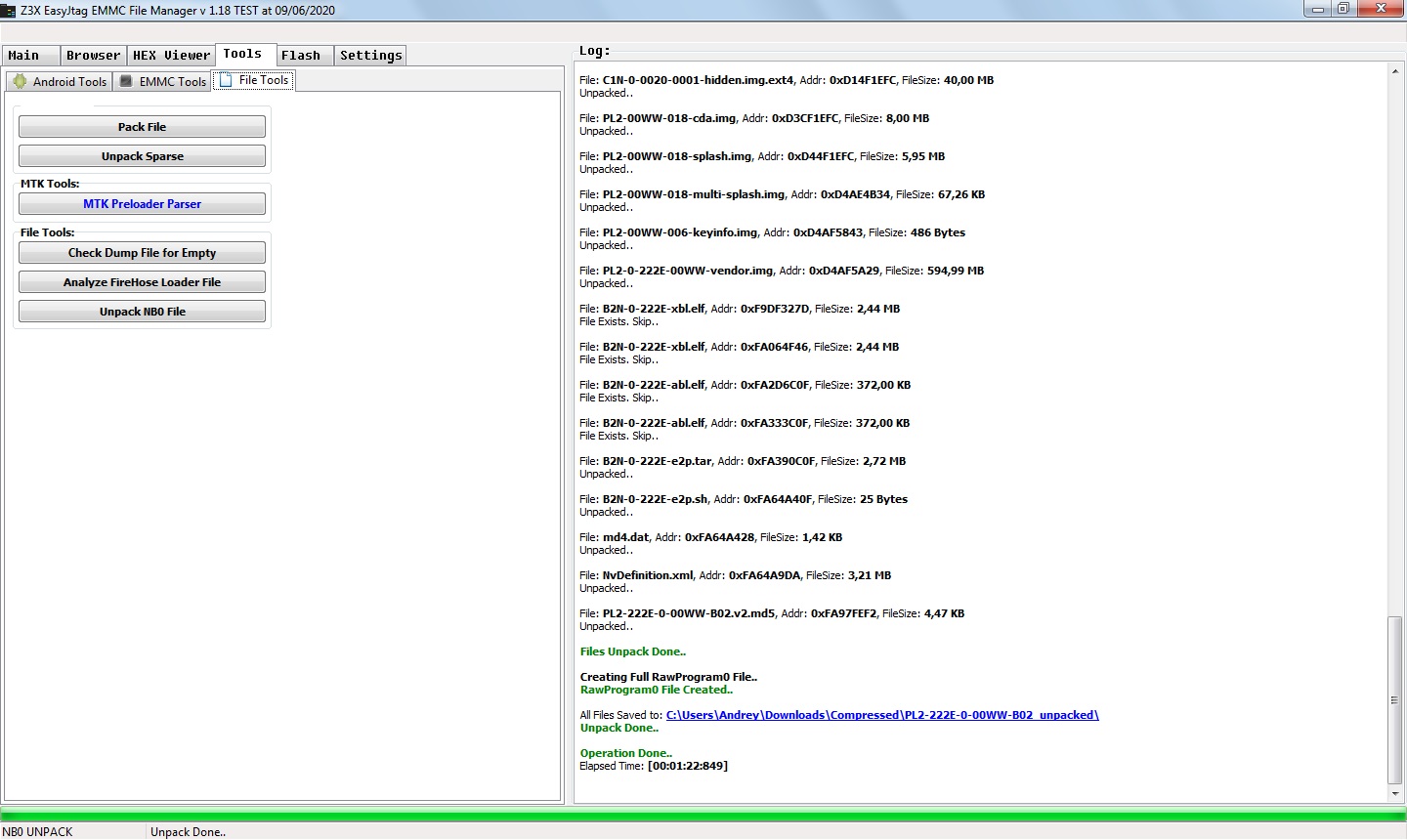1407x840 pixels.
Task: Click the File Tools page icon
Action: pos(226,80)
